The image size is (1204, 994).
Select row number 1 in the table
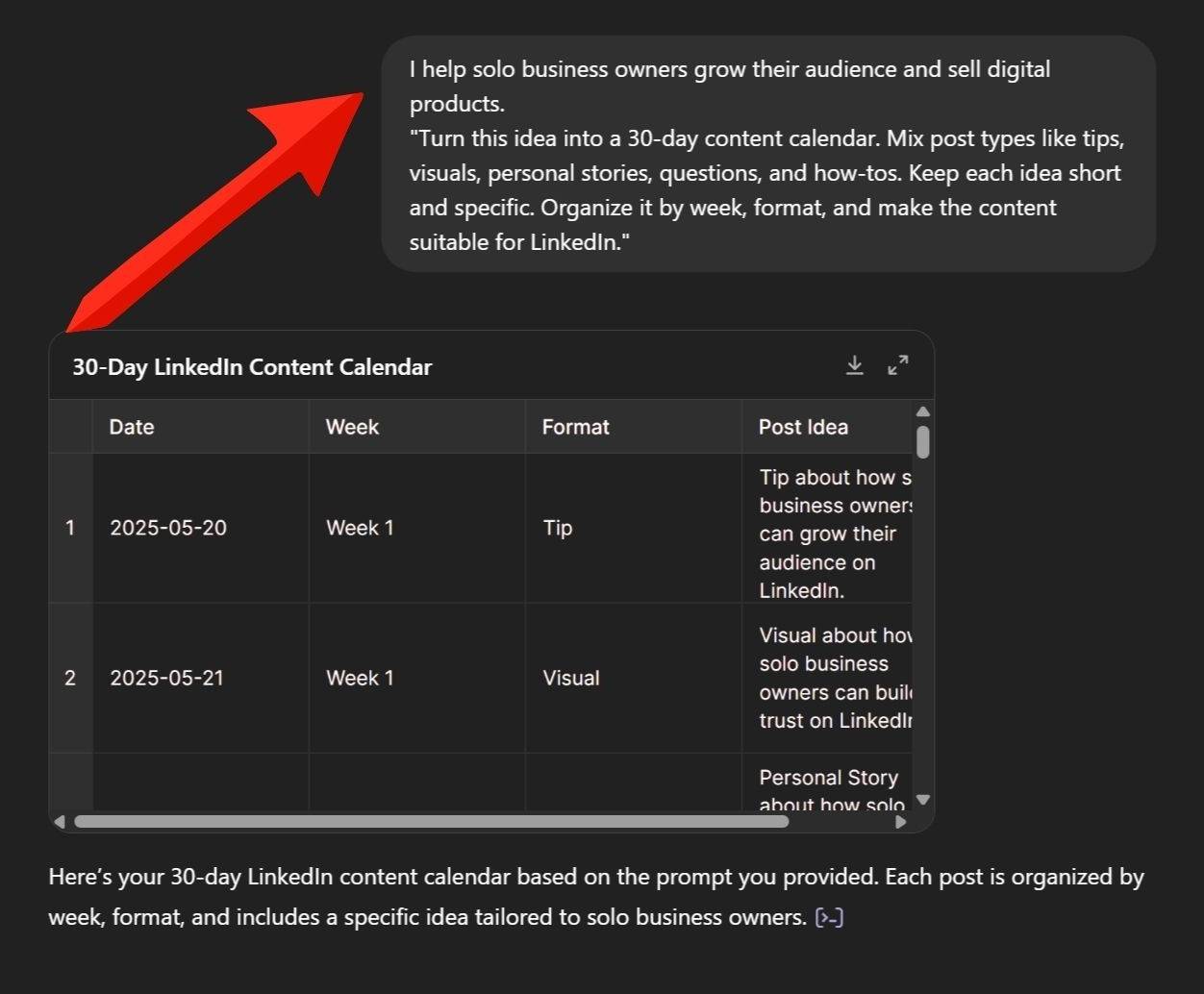pyautogui.click(x=70, y=528)
